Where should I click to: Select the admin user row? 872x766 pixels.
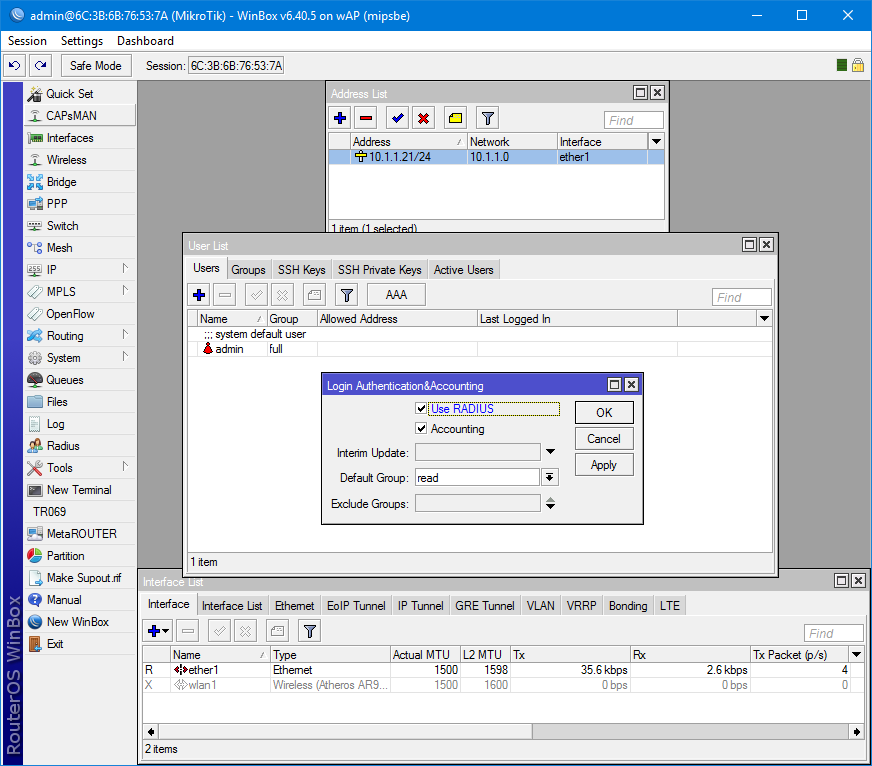[x=480, y=349]
